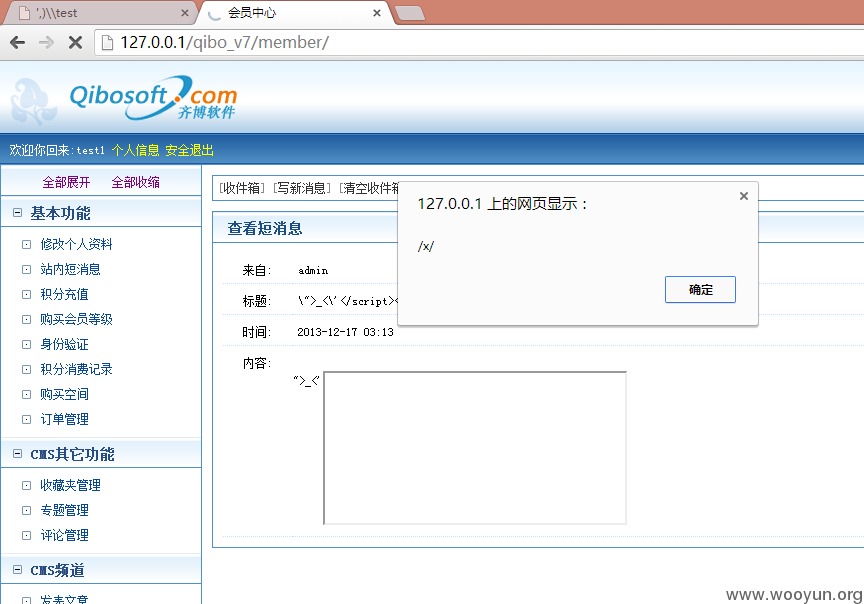Click the browser forward arrow
This screenshot has height=604, width=864.
pyautogui.click(x=46, y=42)
